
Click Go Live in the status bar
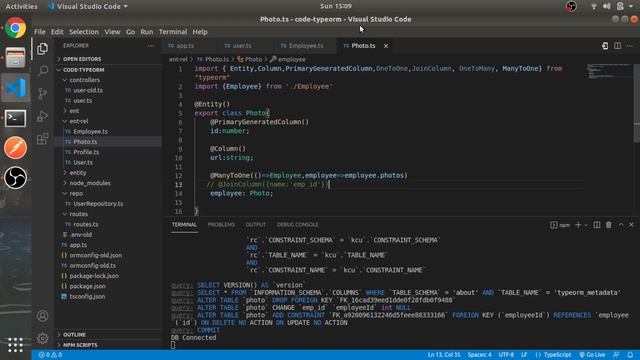592,355
